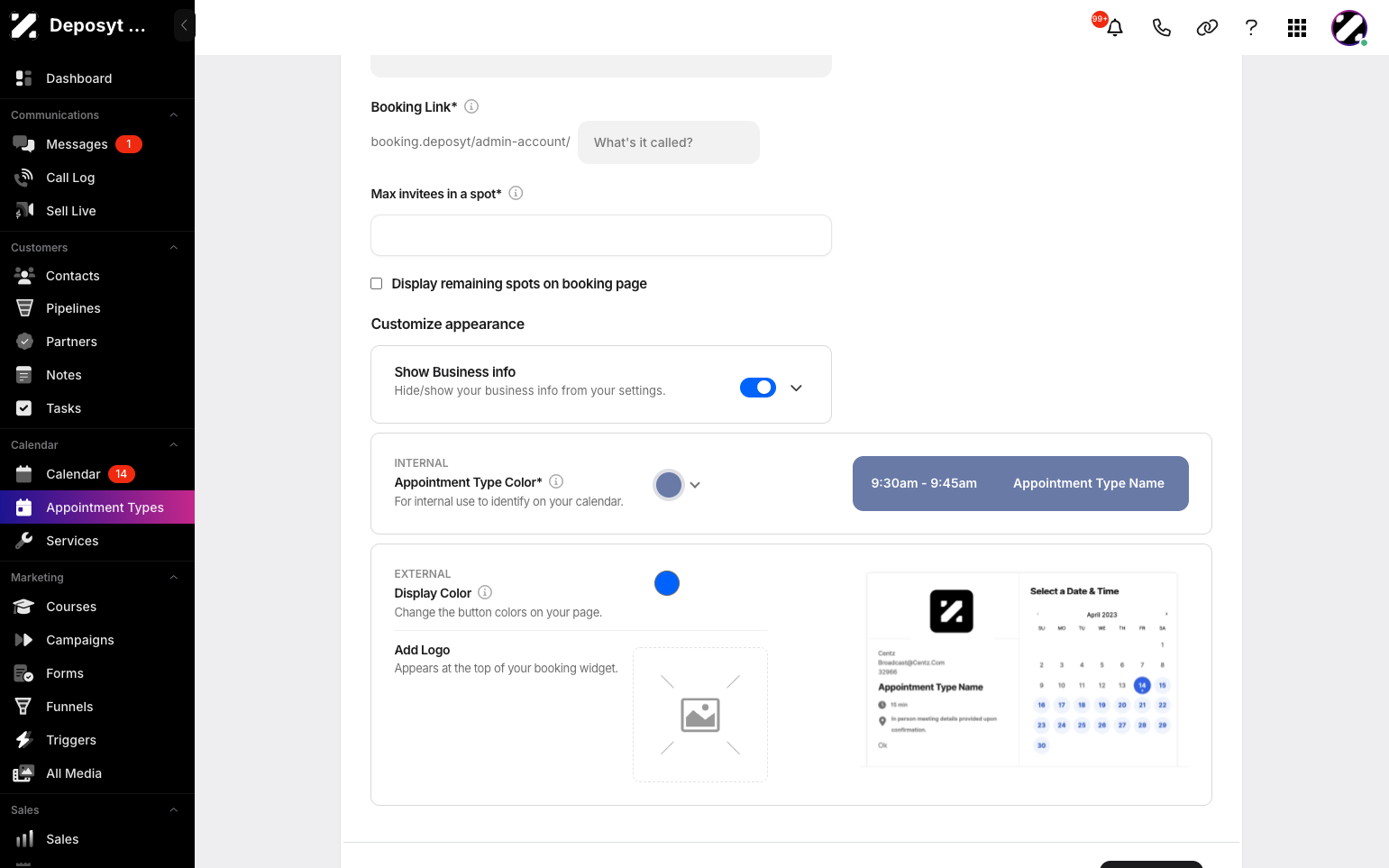This screenshot has width=1389, height=868.
Task: Open Contacts page
Action: [x=97, y=276]
